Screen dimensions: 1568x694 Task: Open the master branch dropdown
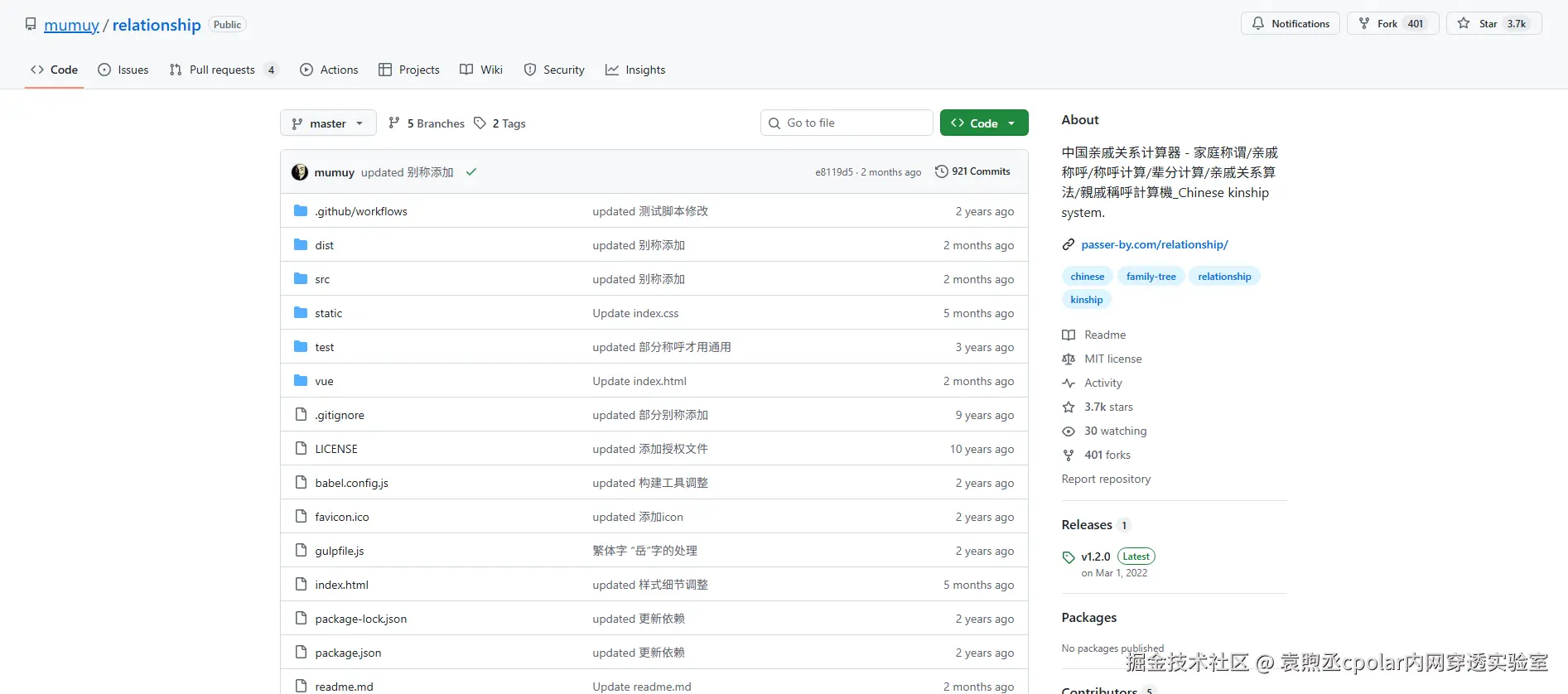328,123
